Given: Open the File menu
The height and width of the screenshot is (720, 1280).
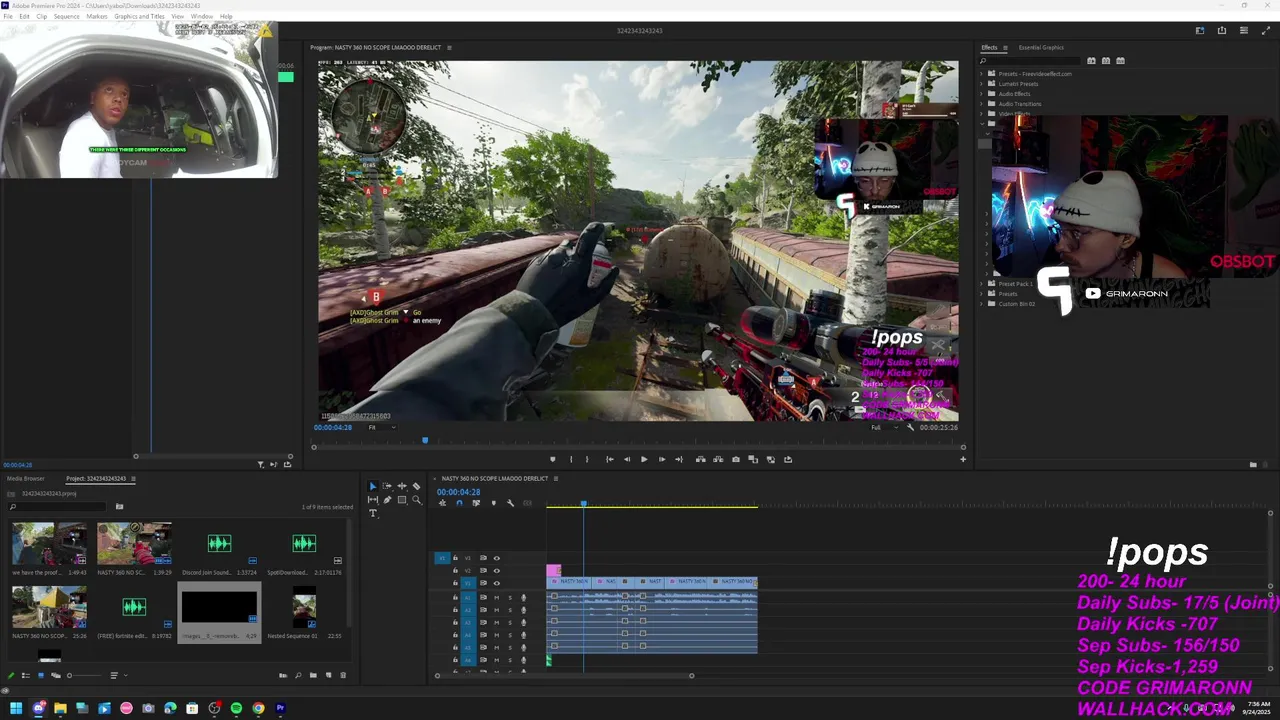Looking at the screenshot, I should 8,17.
